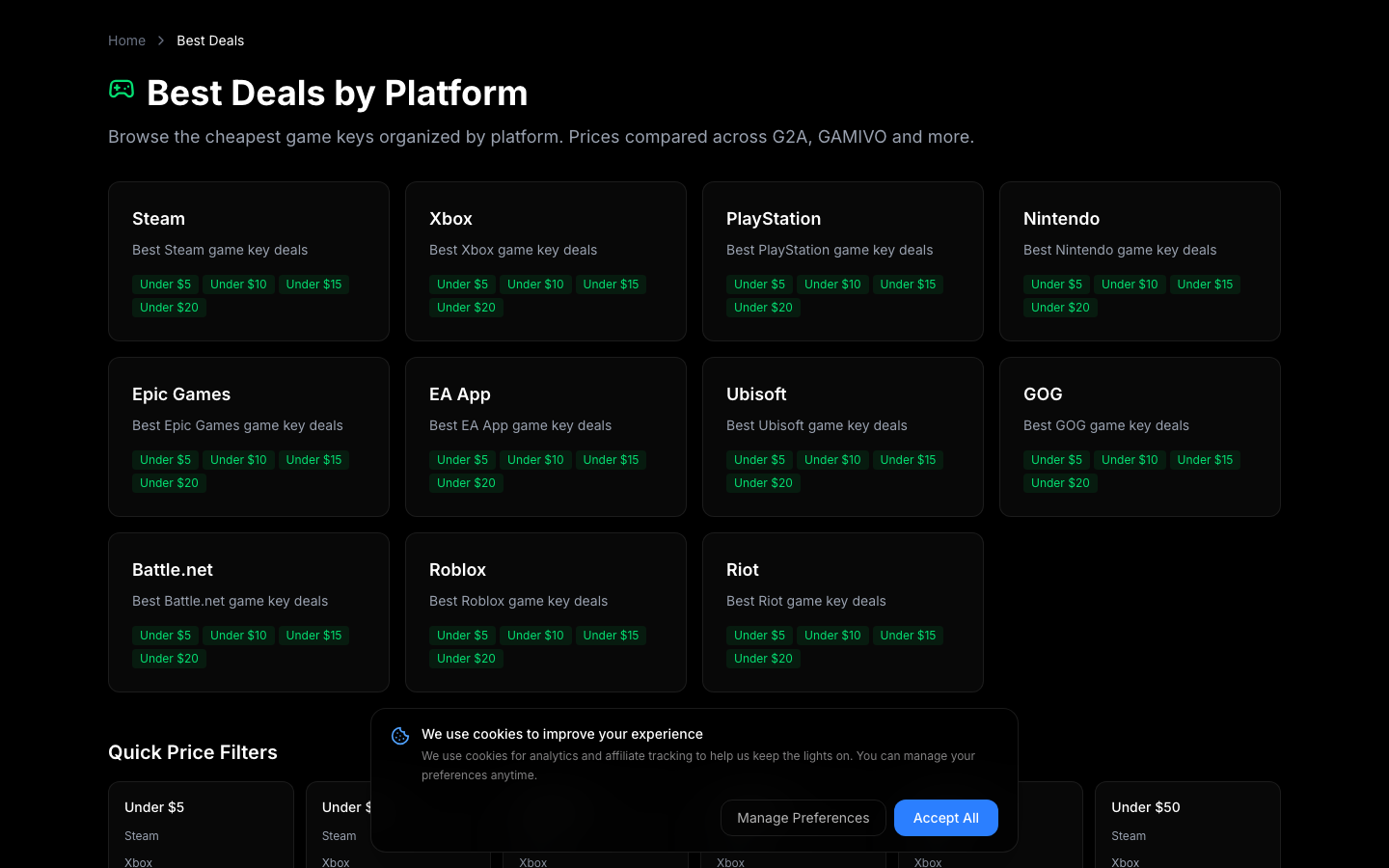
Task: Click the Quick Price Filters heading
Action: (x=193, y=752)
